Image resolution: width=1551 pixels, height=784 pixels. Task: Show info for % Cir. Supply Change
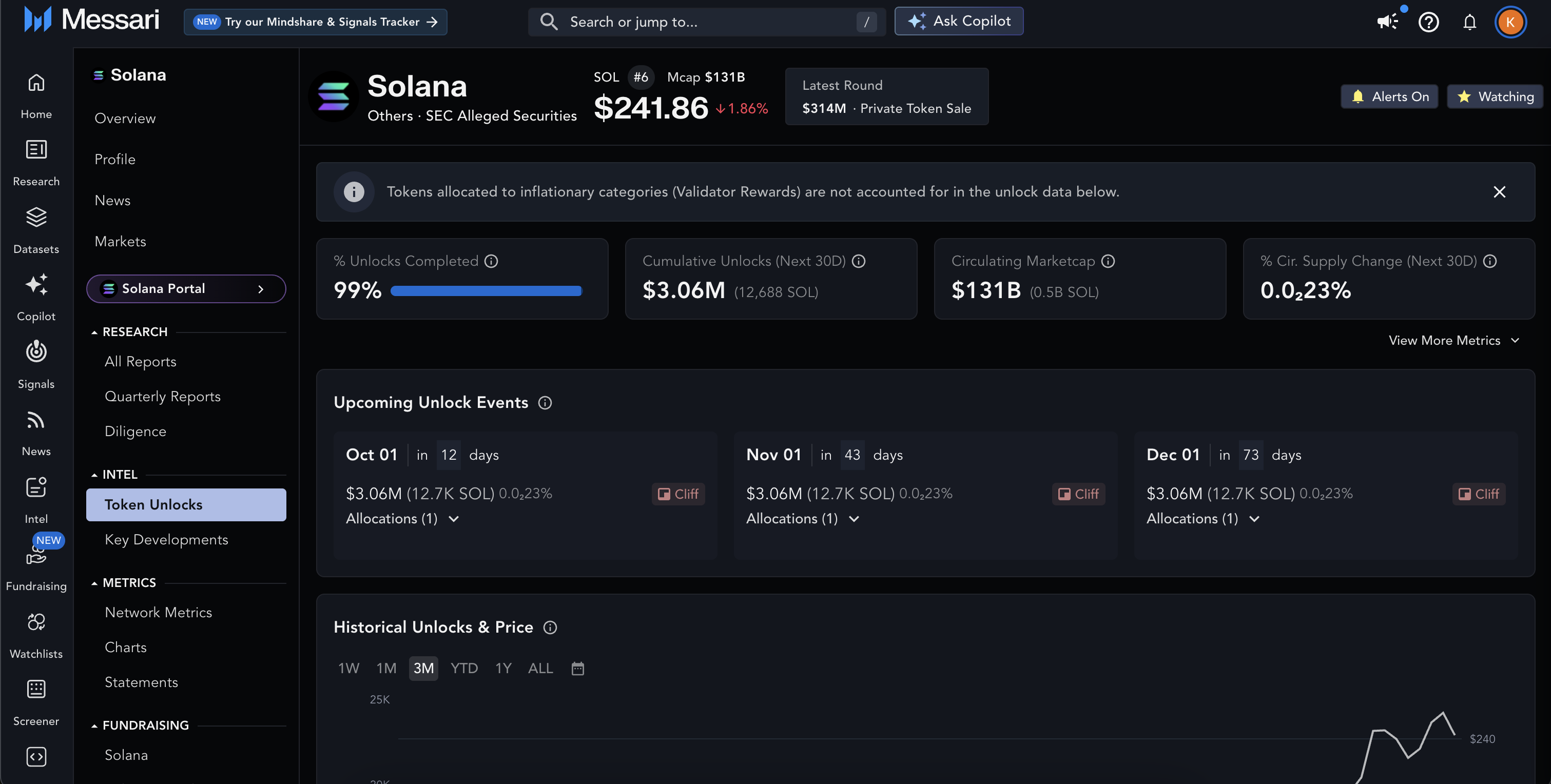click(1490, 261)
